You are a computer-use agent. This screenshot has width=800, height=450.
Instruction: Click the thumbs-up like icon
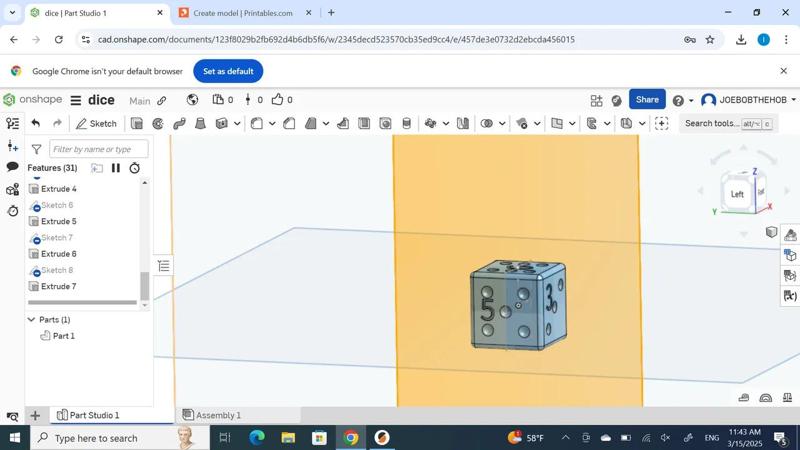coord(277,99)
